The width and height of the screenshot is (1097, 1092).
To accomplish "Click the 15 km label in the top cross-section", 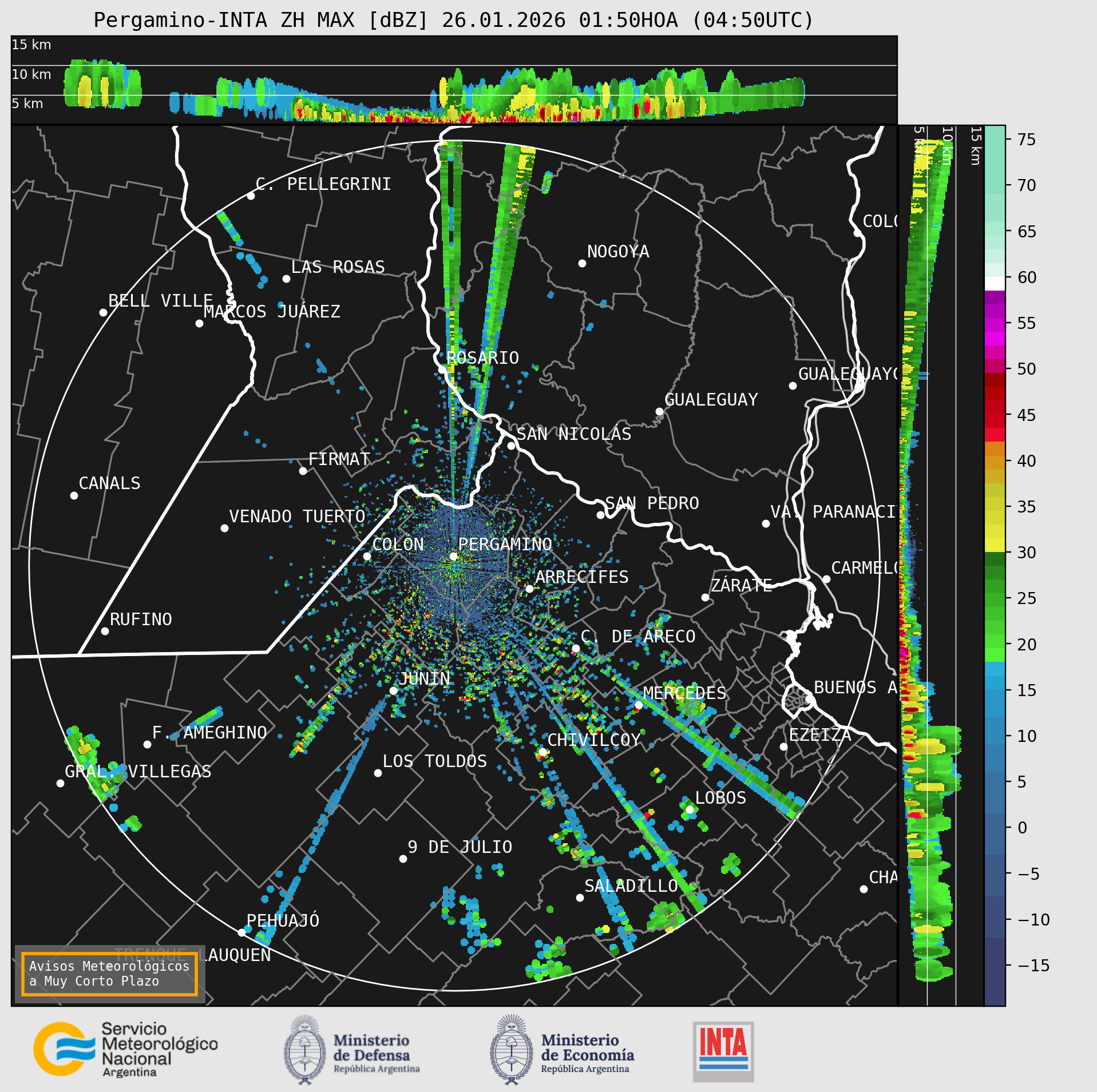I will [31, 45].
